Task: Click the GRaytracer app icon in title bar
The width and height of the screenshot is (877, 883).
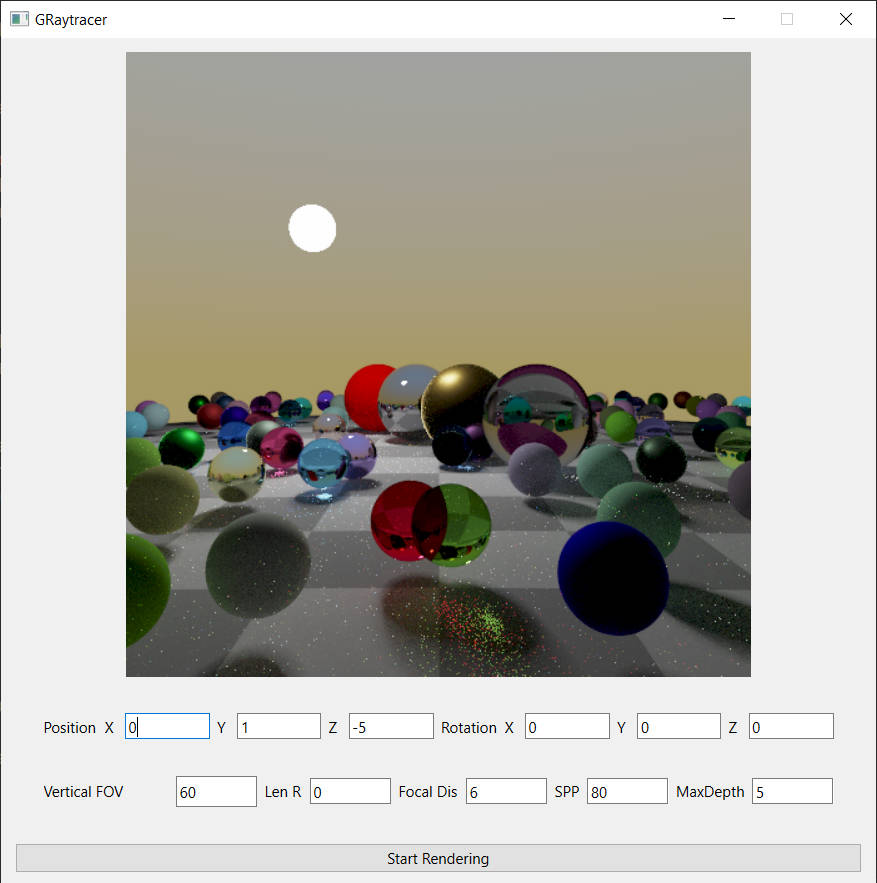Action: [19, 19]
